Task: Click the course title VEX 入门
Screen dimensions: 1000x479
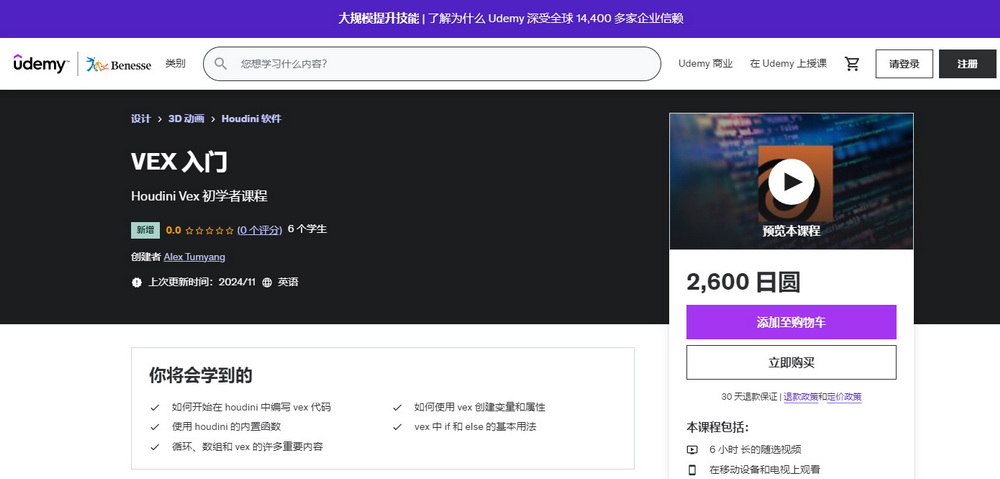Action: point(179,161)
